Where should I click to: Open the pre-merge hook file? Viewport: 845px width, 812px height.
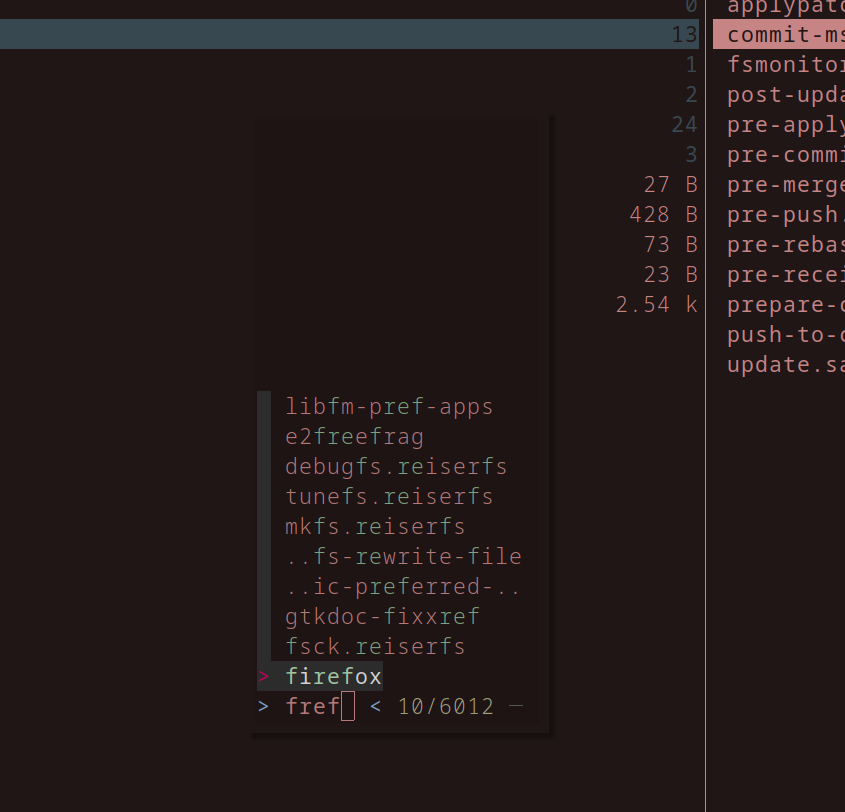[785, 184]
